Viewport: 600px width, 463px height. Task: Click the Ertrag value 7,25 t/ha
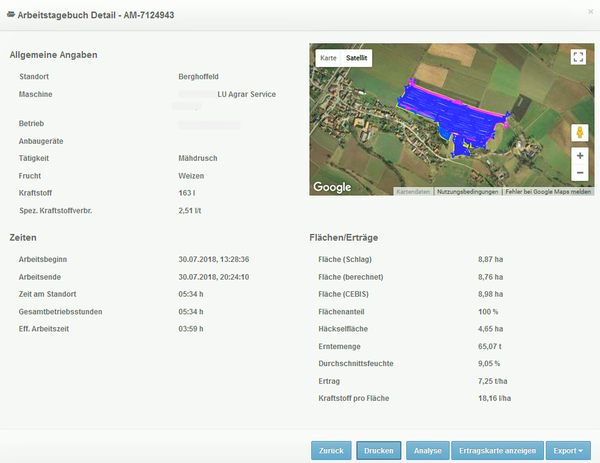(x=497, y=381)
